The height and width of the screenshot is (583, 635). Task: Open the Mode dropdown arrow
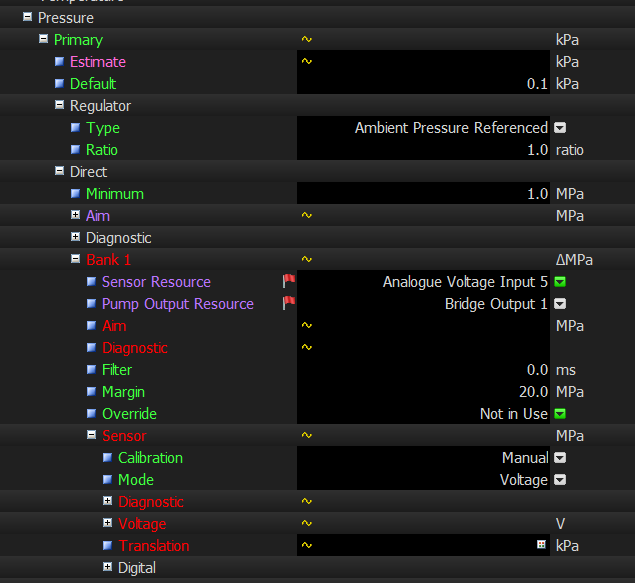(560, 480)
